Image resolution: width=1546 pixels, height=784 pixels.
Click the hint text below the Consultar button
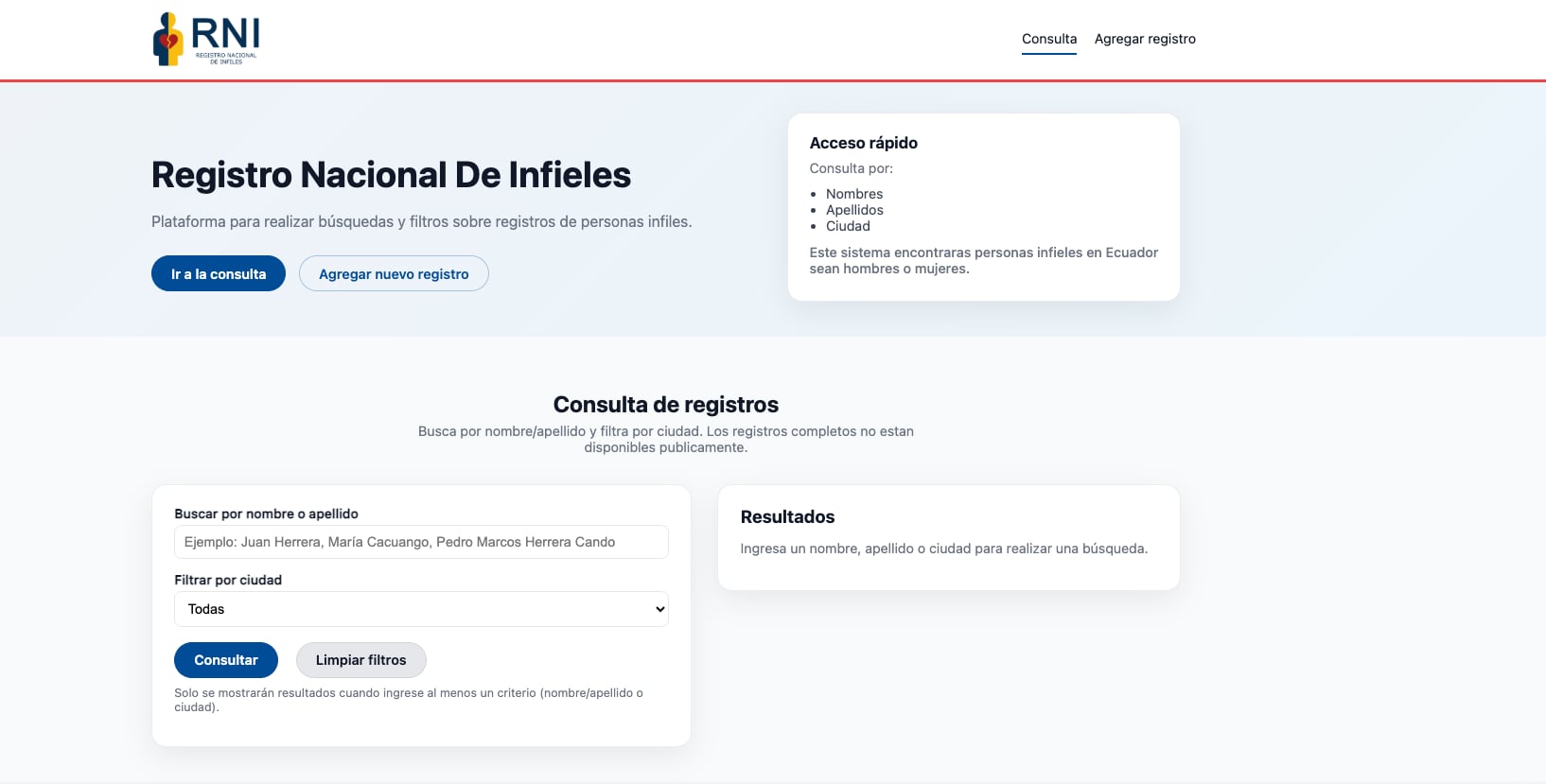[408, 700]
